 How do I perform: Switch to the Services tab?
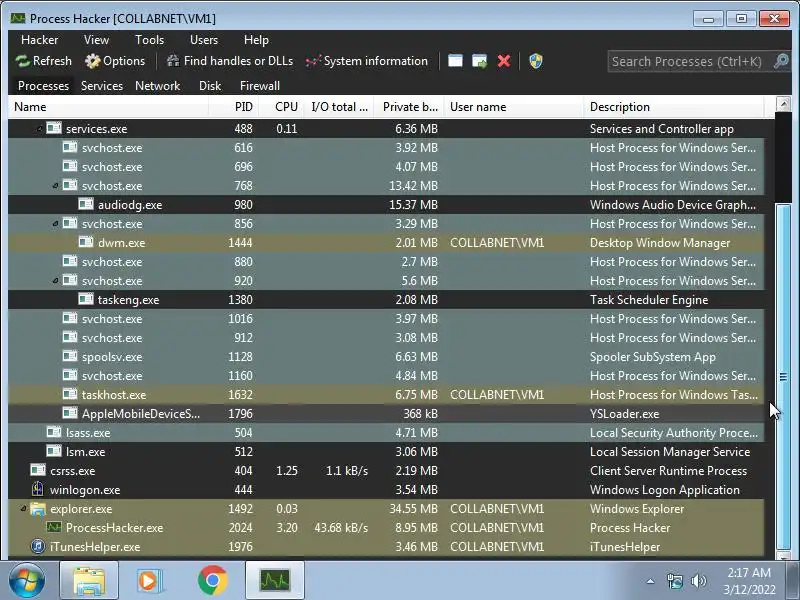pyautogui.click(x=102, y=86)
